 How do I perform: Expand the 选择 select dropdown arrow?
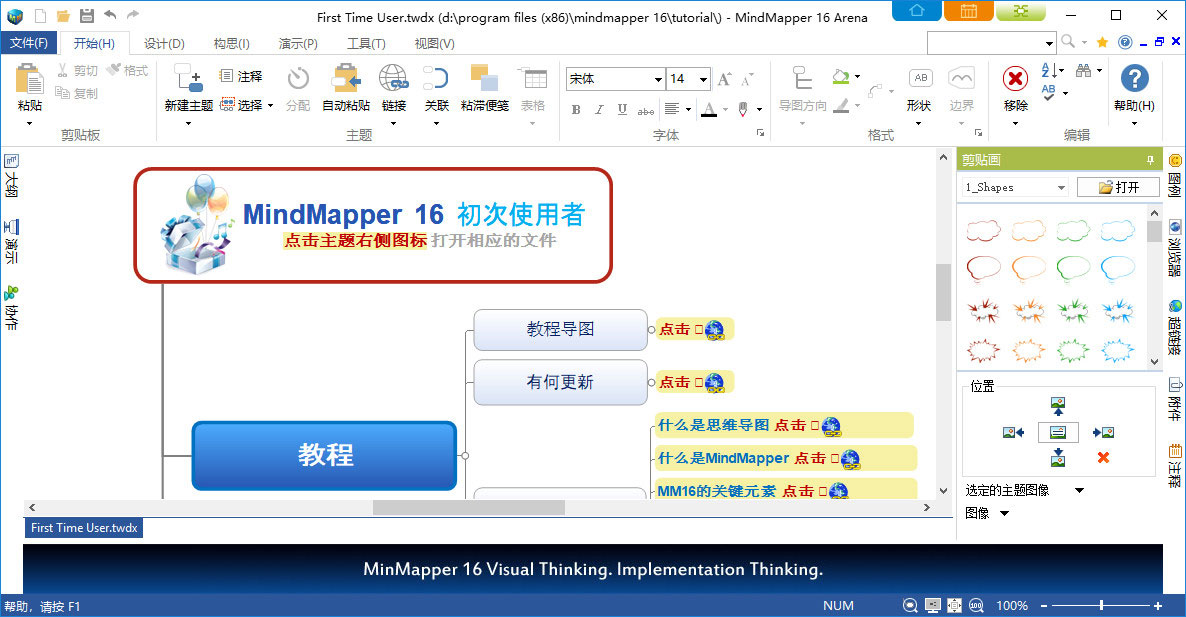tap(270, 106)
